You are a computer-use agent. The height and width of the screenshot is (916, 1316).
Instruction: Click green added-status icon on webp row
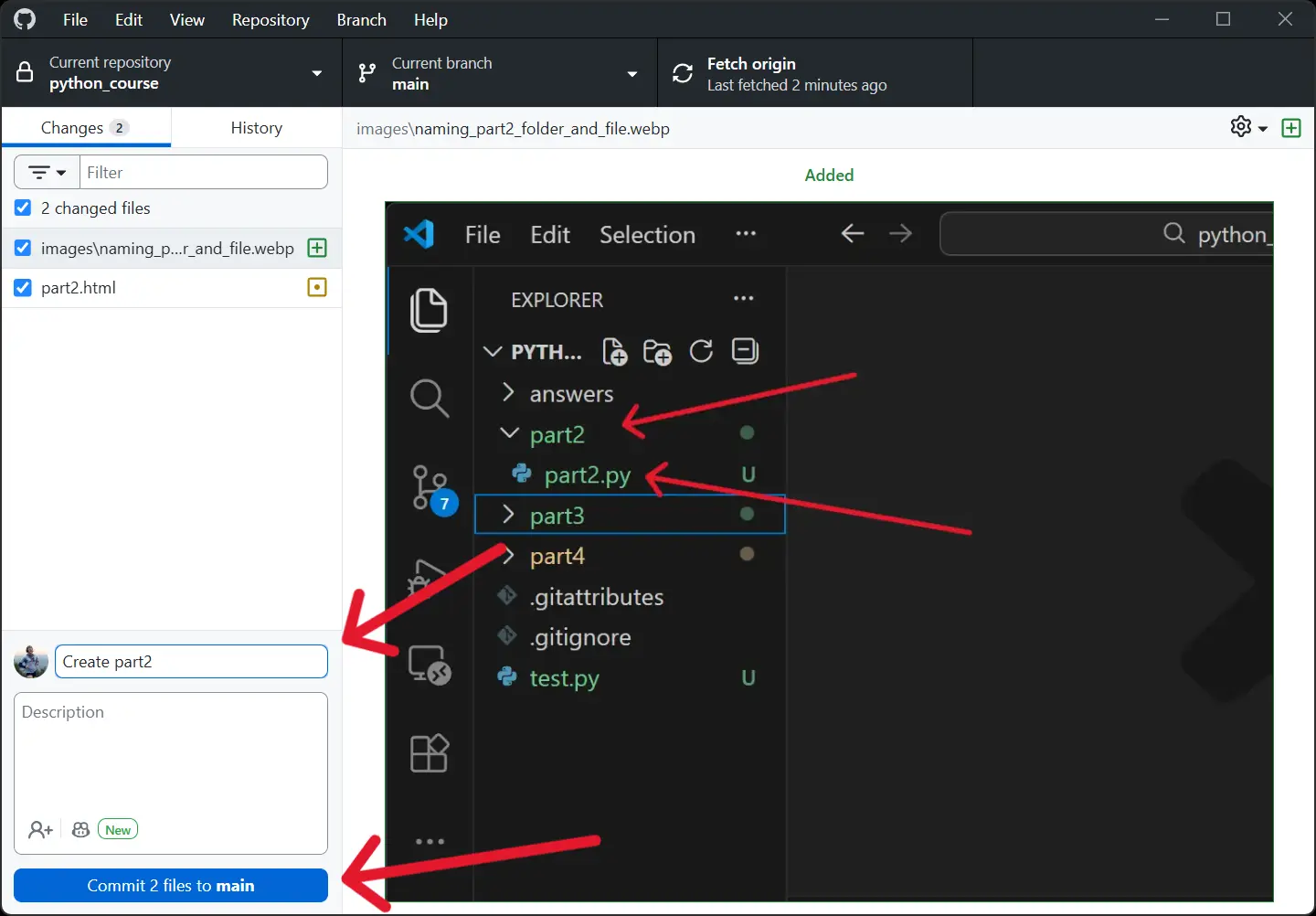(317, 248)
